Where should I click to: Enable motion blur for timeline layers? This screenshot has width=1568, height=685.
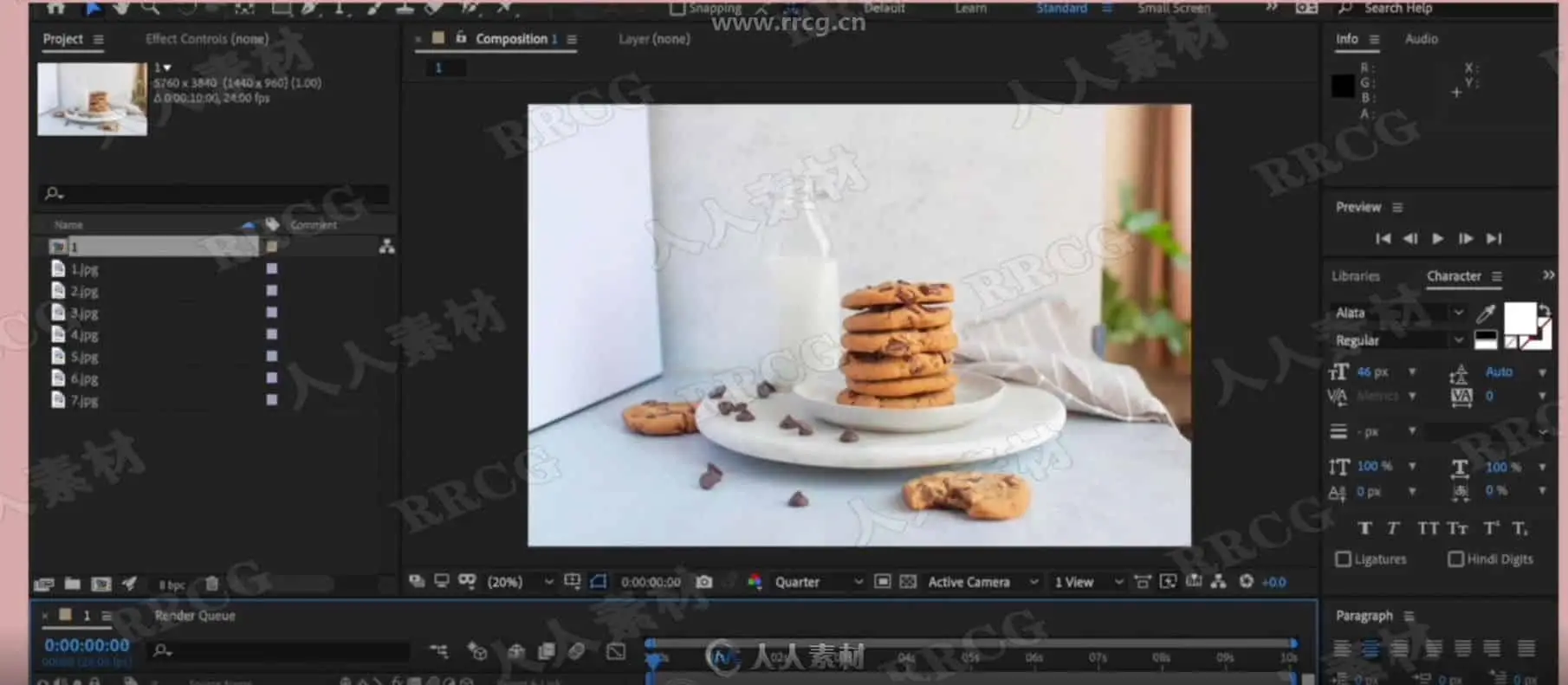[x=577, y=650]
